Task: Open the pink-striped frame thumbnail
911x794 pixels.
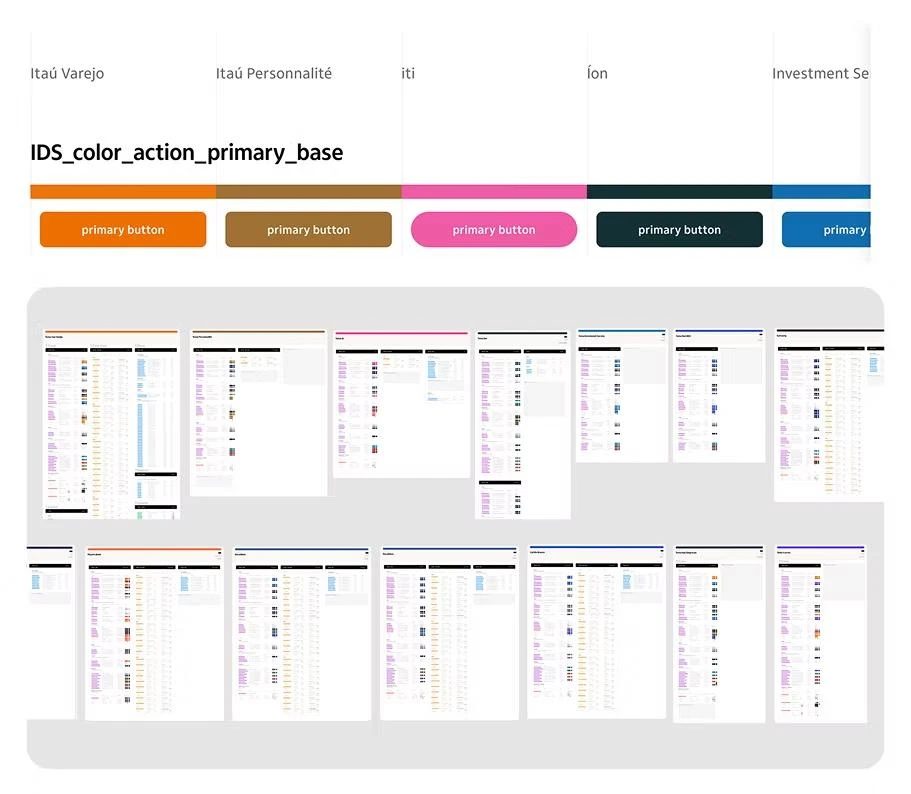Action: click(x=401, y=404)
